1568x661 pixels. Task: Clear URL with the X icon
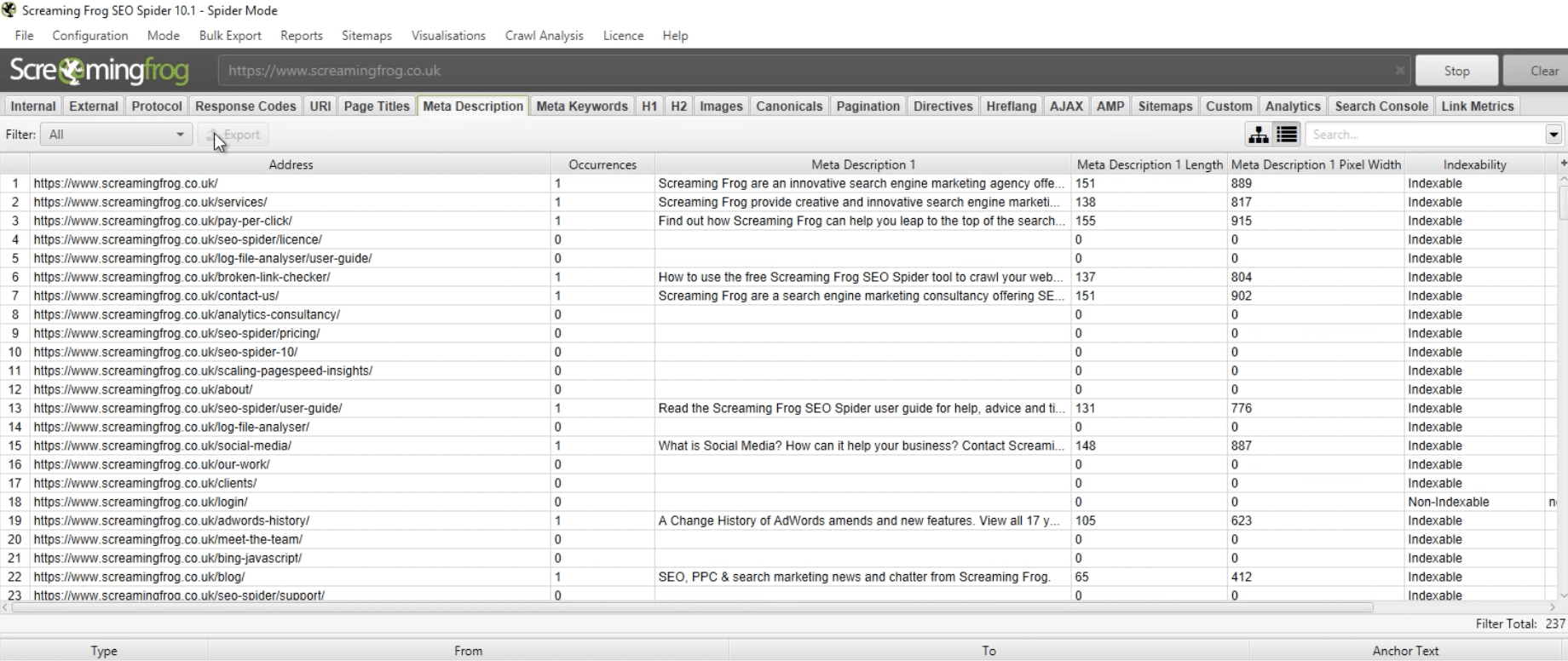(x=1399, y=71)
